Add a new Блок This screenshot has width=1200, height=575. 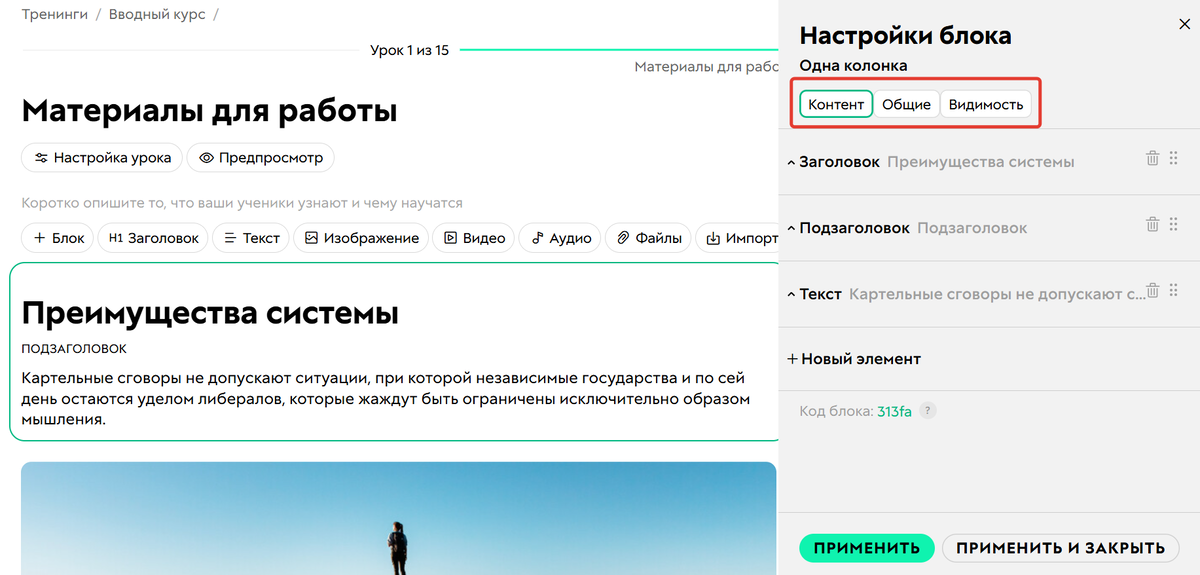tap(58, 238)
